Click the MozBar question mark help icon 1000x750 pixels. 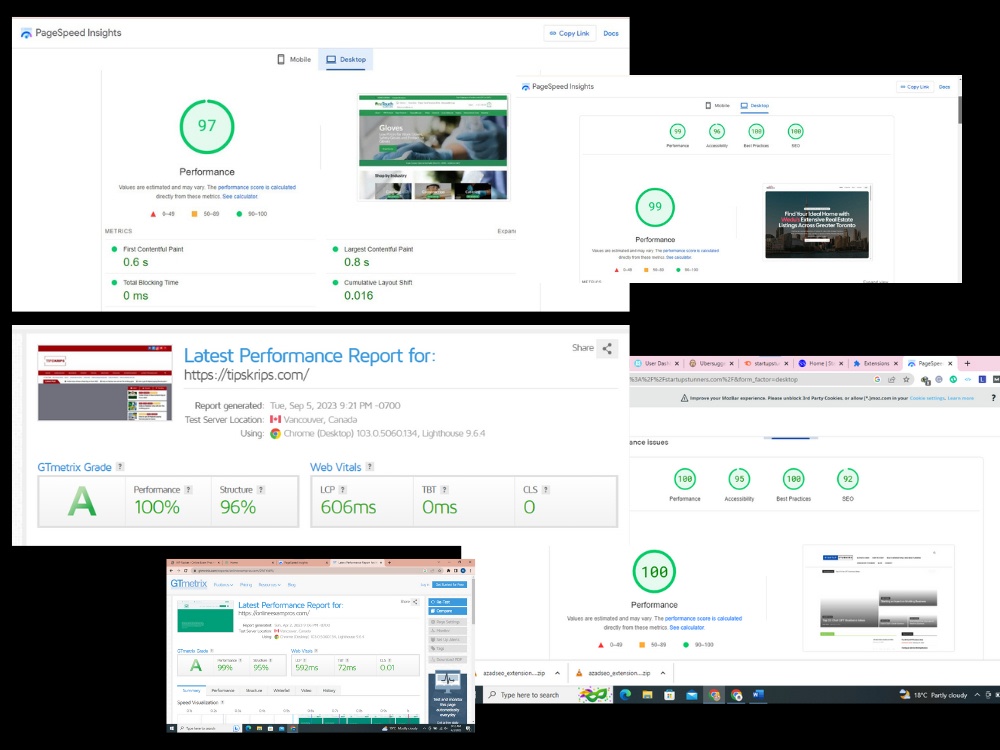click(994, 398)
